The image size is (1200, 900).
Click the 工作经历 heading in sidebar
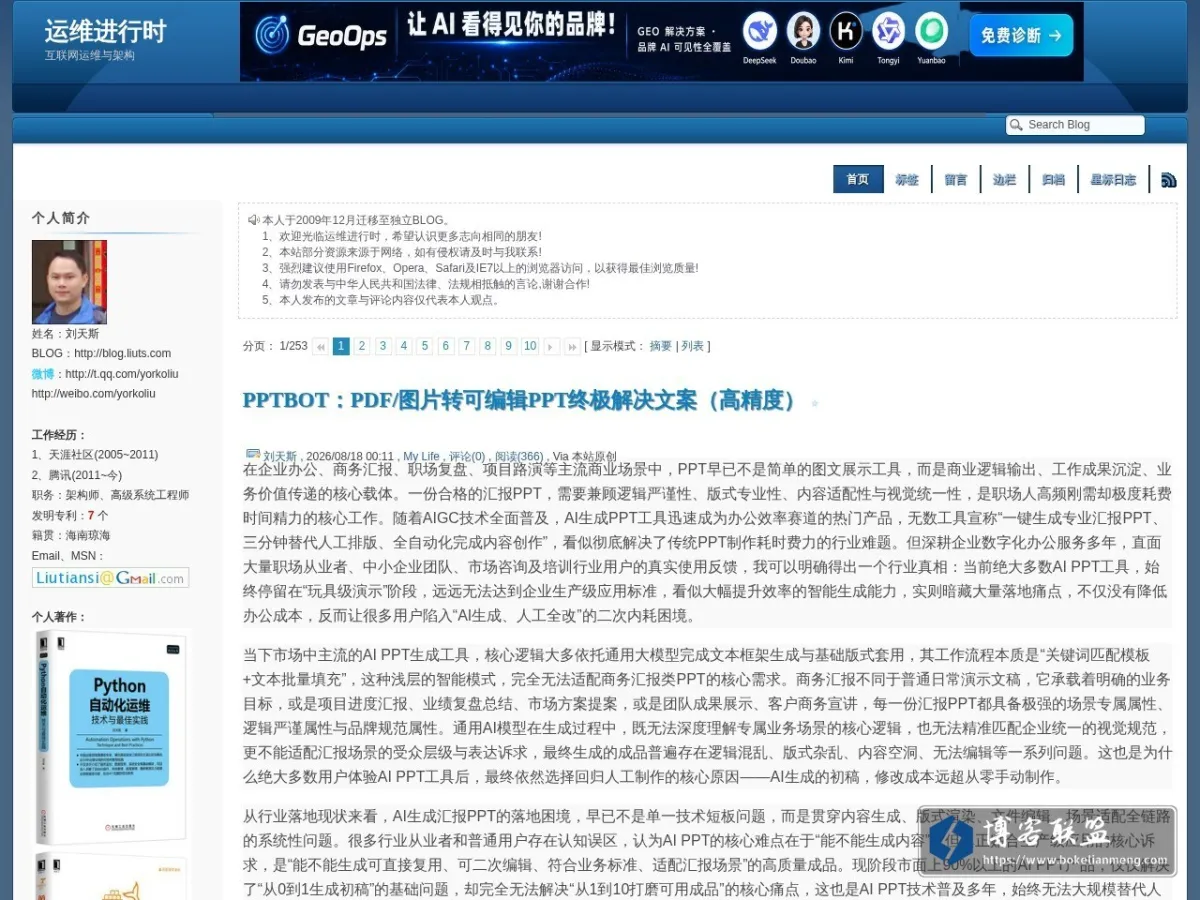[59, 435]
